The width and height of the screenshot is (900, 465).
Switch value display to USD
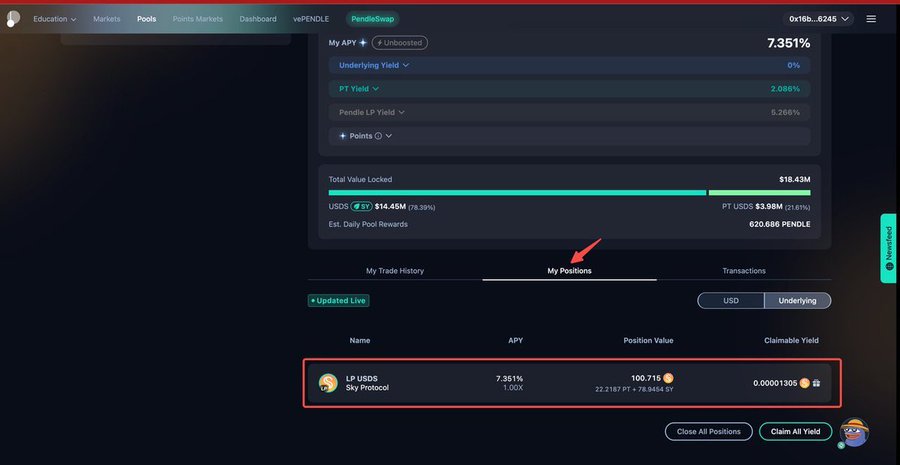[x=730, y=300]
